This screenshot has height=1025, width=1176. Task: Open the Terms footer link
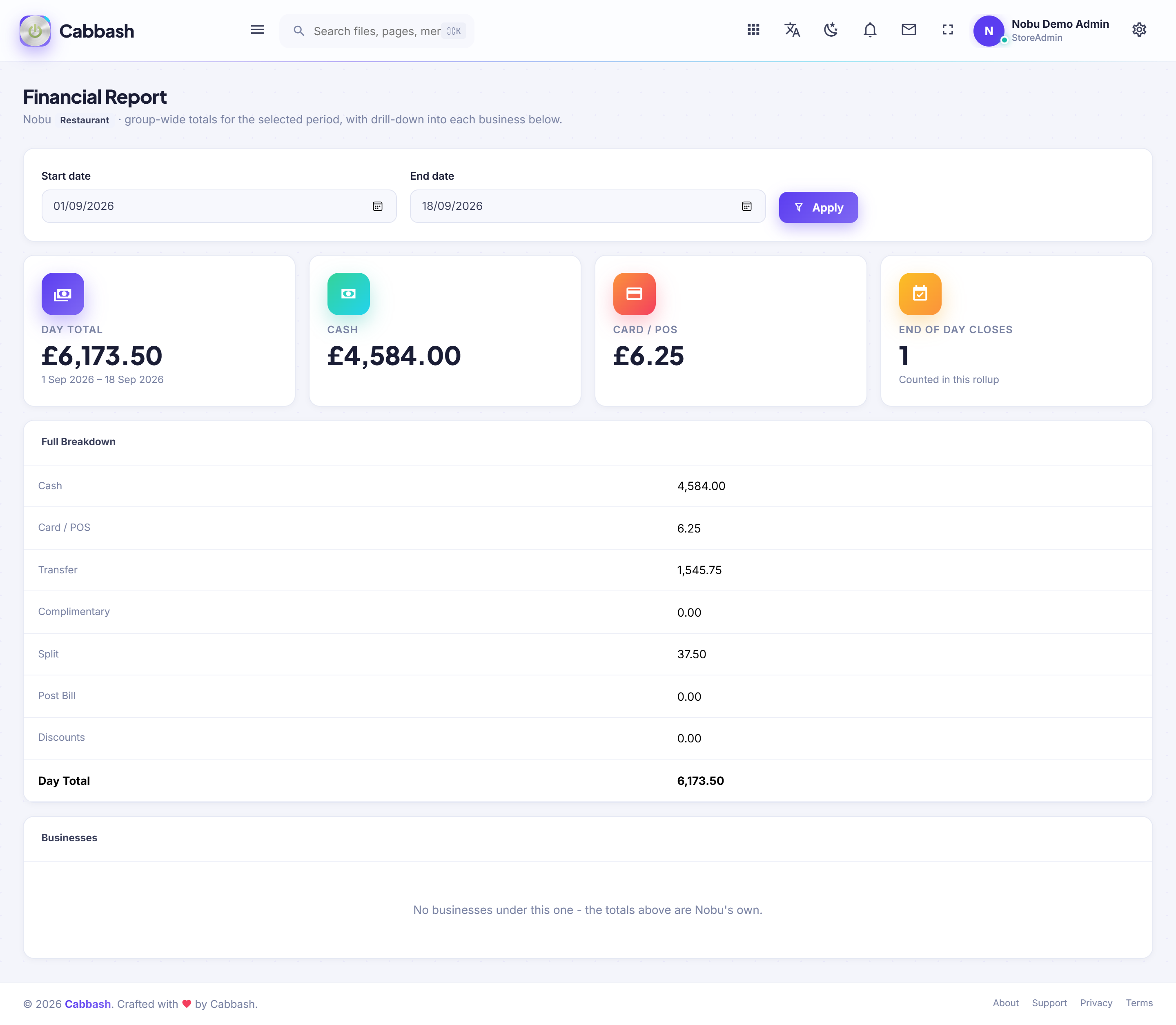[x=1139, y=1003]
